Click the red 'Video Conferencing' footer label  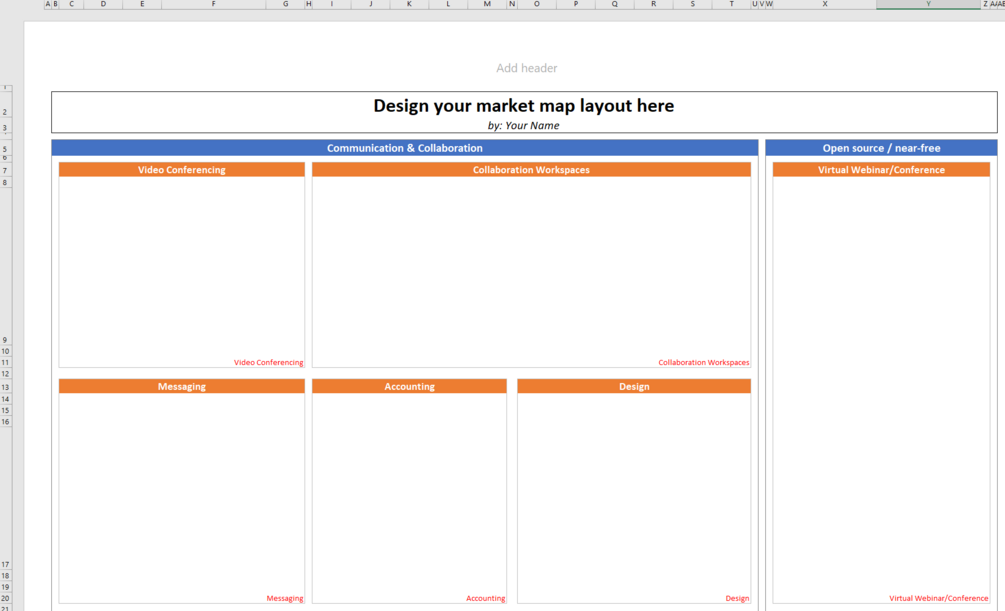(269, 362)
